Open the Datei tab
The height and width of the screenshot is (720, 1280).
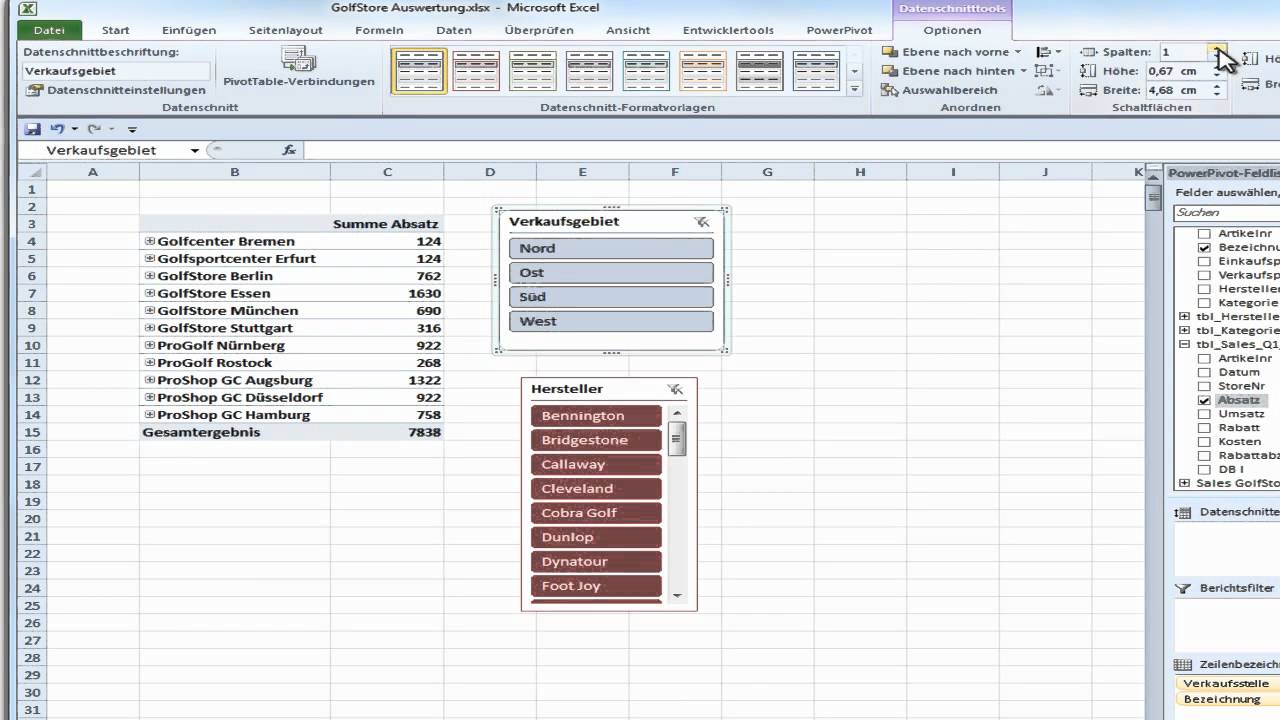click(49, 30)
